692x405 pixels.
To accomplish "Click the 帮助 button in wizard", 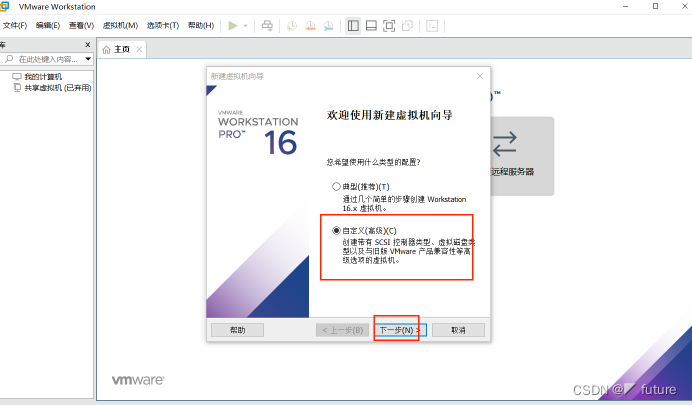I will 237,330.
